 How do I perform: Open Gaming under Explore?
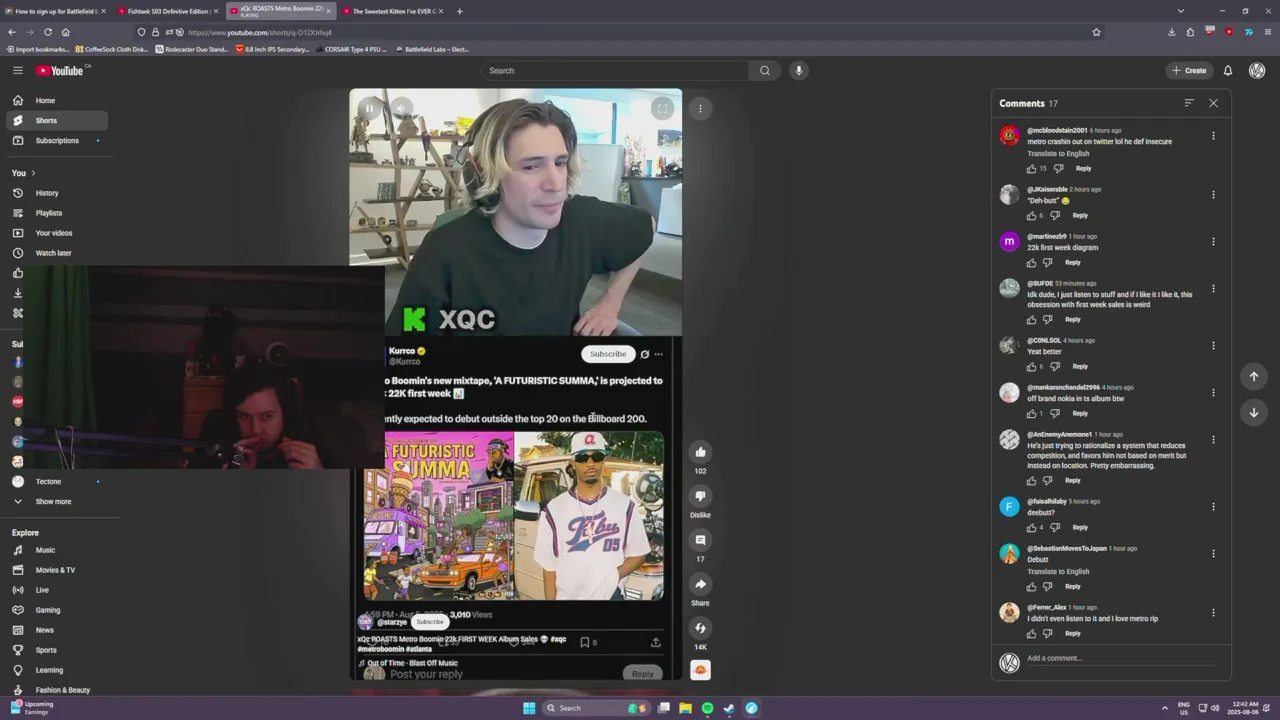pyautogui.click(x=57, y=610)
